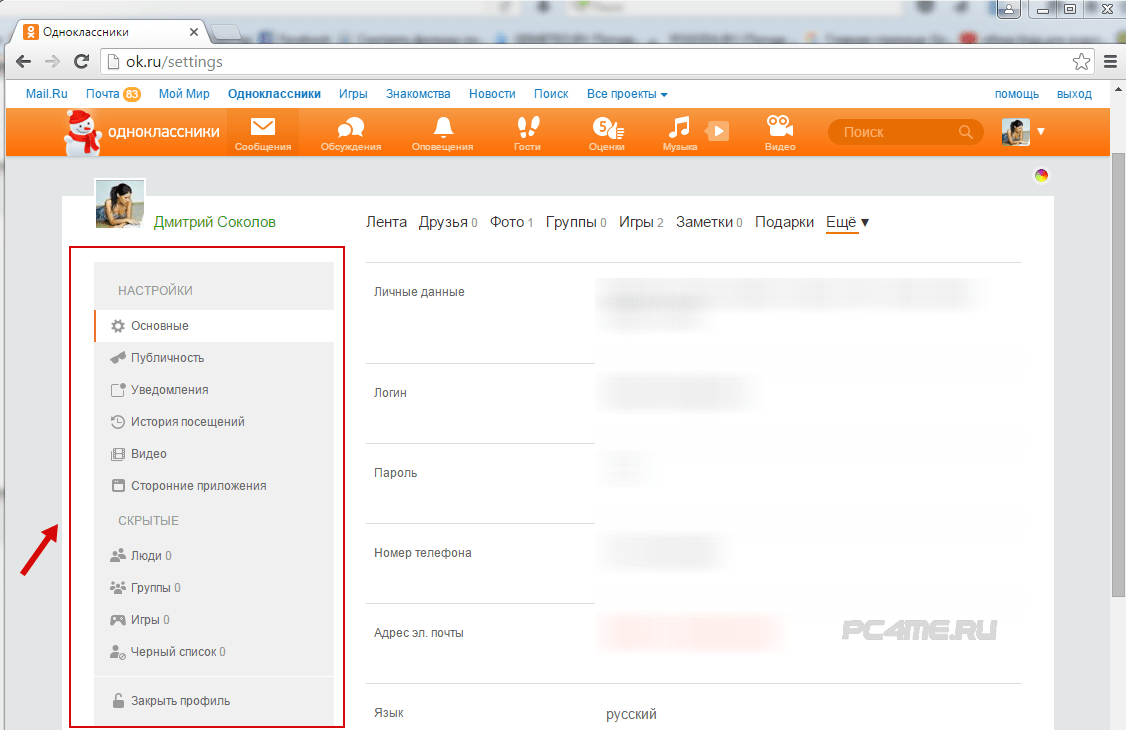The height and width of the screenshot is (730, 1126).
Task: Open user avatar dropdown in header
Action: coord(1023,132)
